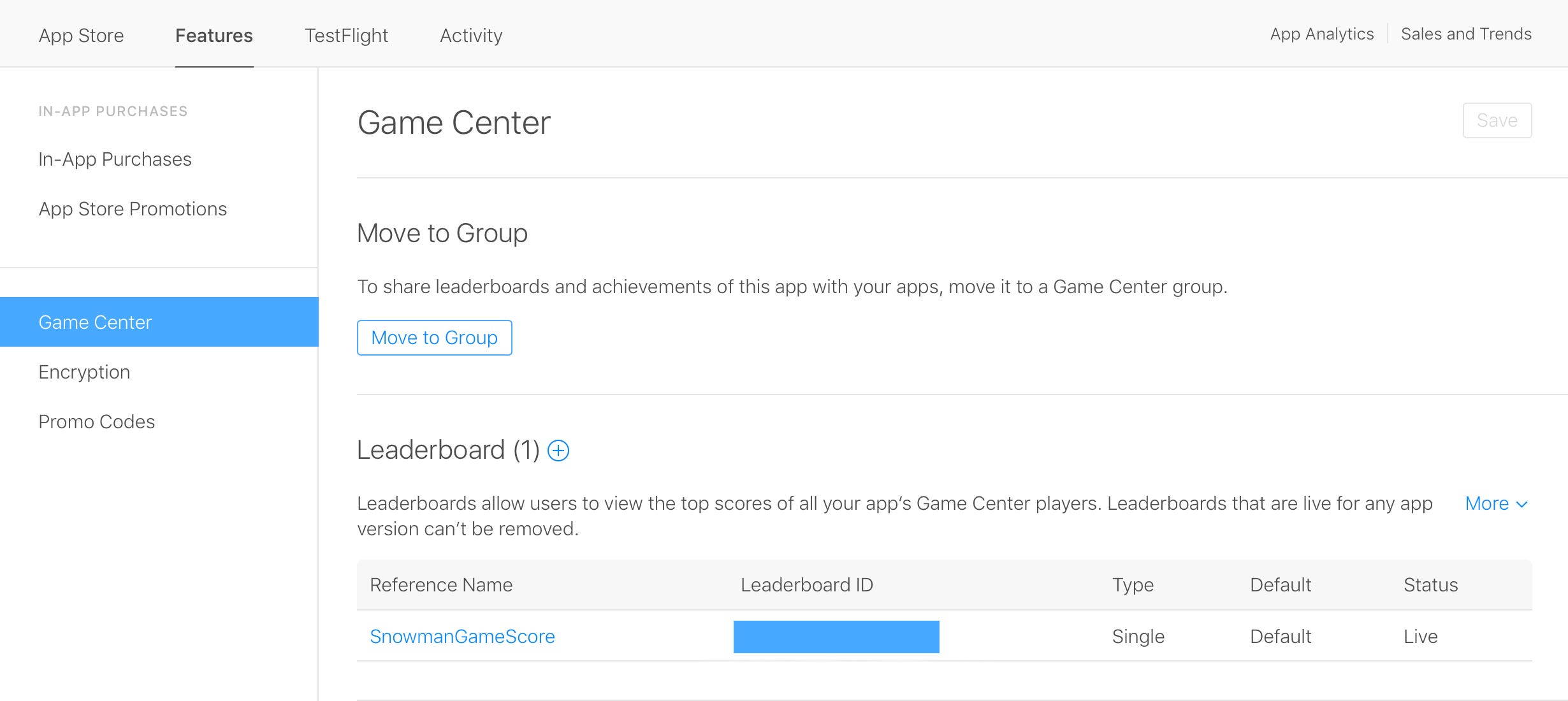Open In-App Purchases in sidebar
Screen dimensions: 1568x701
(x=115, y=159)
